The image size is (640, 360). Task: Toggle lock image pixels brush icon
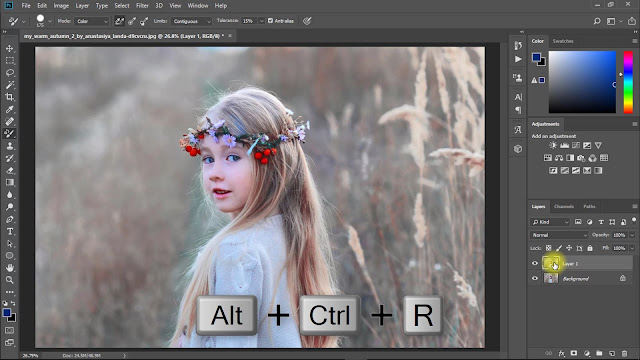coord(559,248)
